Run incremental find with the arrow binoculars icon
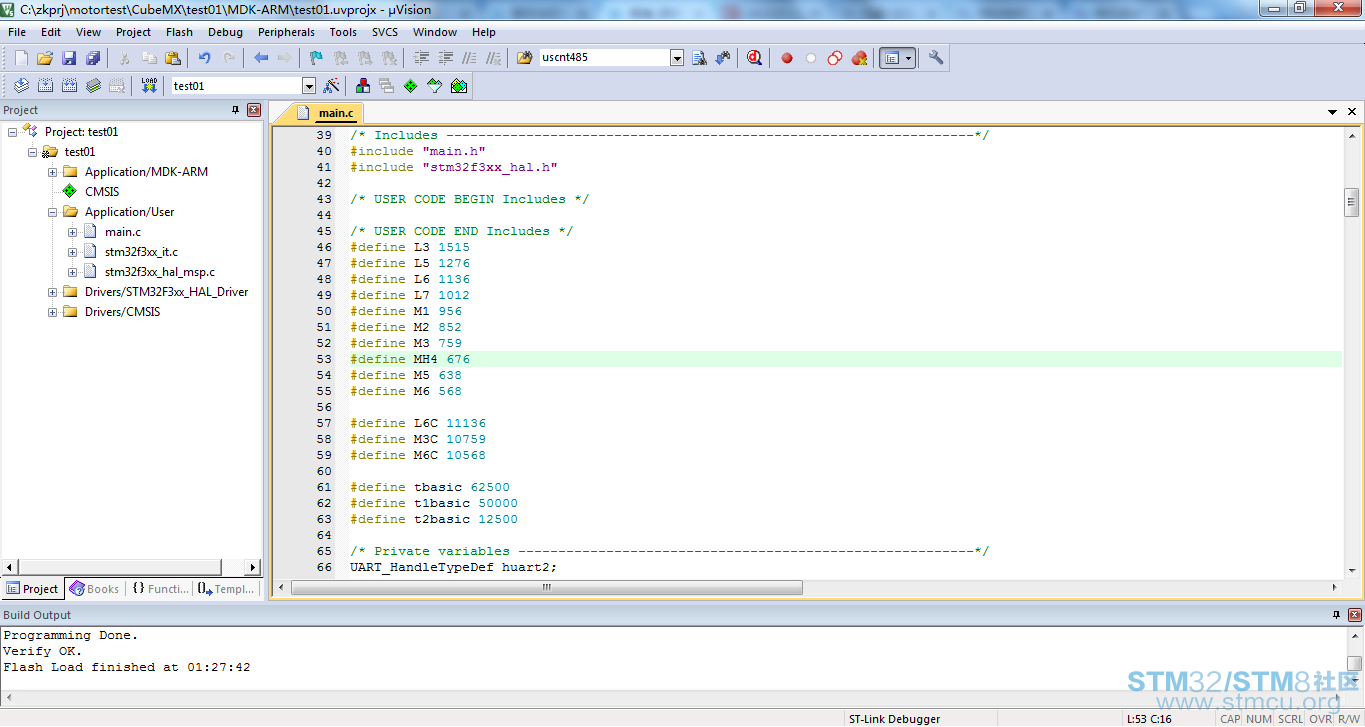 coord(723,58)
